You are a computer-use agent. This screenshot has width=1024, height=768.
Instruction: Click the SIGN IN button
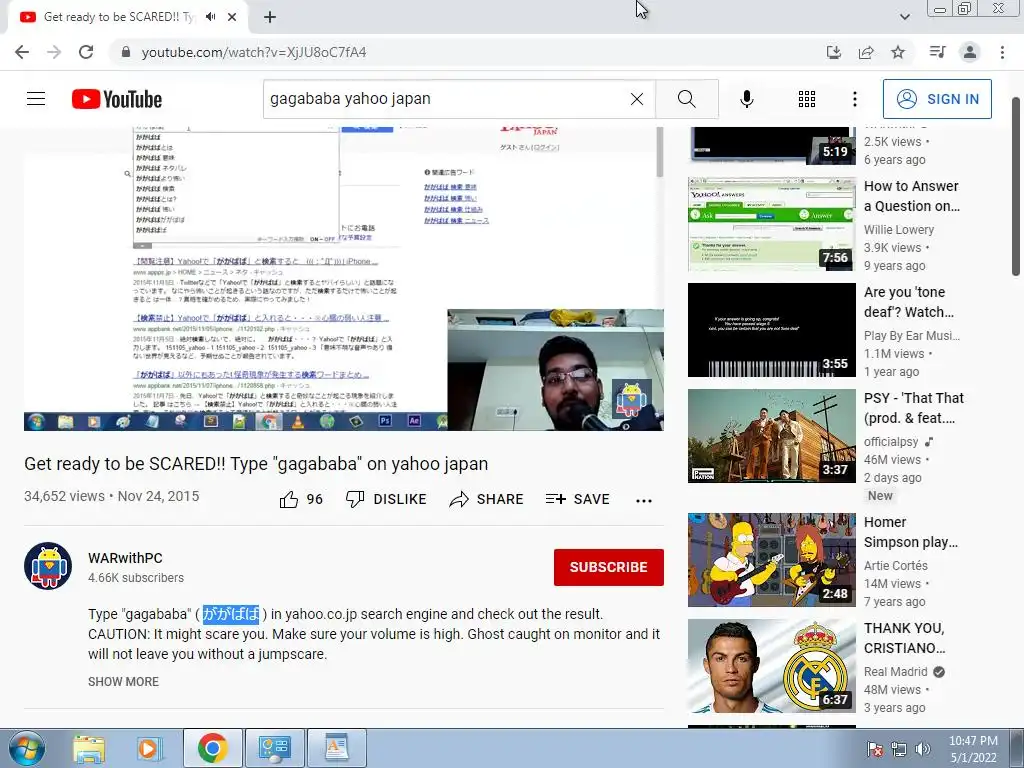(x=937, y=99)
